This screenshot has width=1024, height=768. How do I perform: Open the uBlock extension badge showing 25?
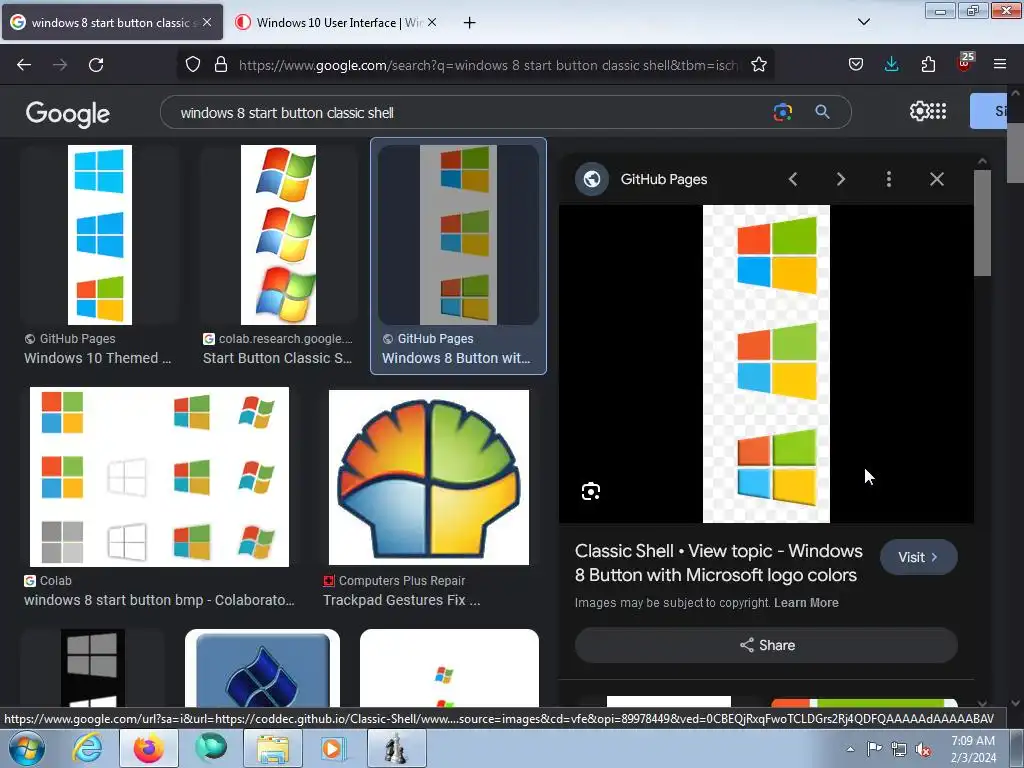click(965, 63)
